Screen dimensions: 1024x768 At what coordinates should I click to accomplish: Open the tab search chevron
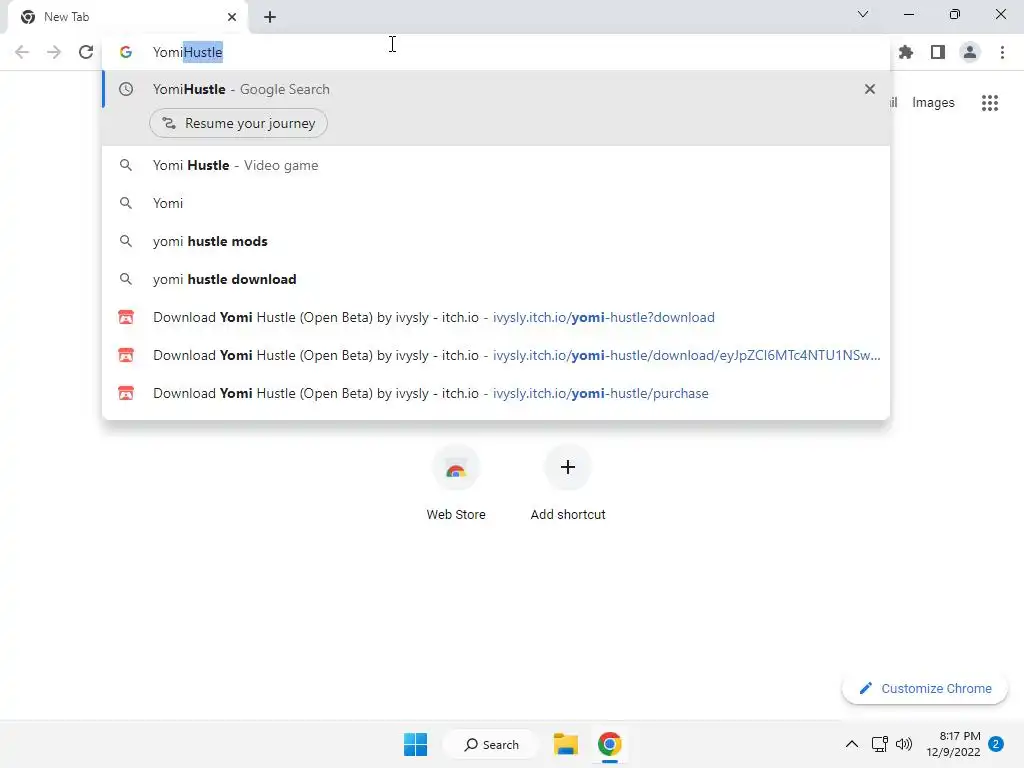(x=863, y=14)
